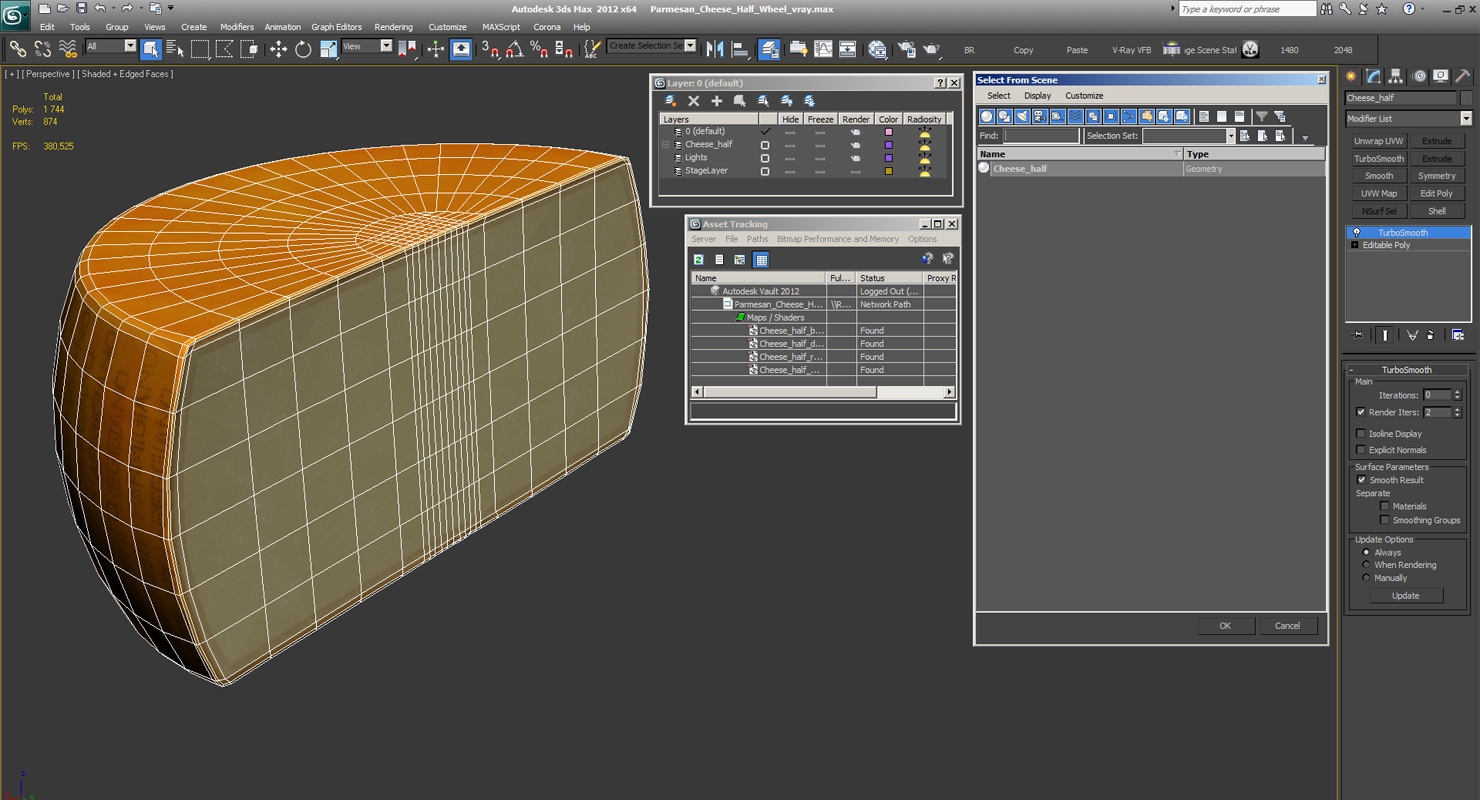Viewport: 1480px width, 800px height.
Task: Toggle Display Geometry filter in Select From Scene
Action: click(x=987, y=116)
